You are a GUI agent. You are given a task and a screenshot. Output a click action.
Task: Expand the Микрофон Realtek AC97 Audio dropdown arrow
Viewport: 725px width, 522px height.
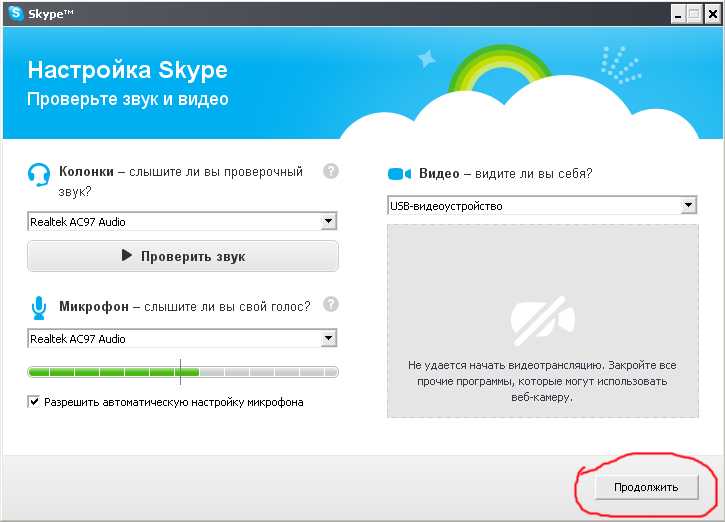[x=328, y=338]
